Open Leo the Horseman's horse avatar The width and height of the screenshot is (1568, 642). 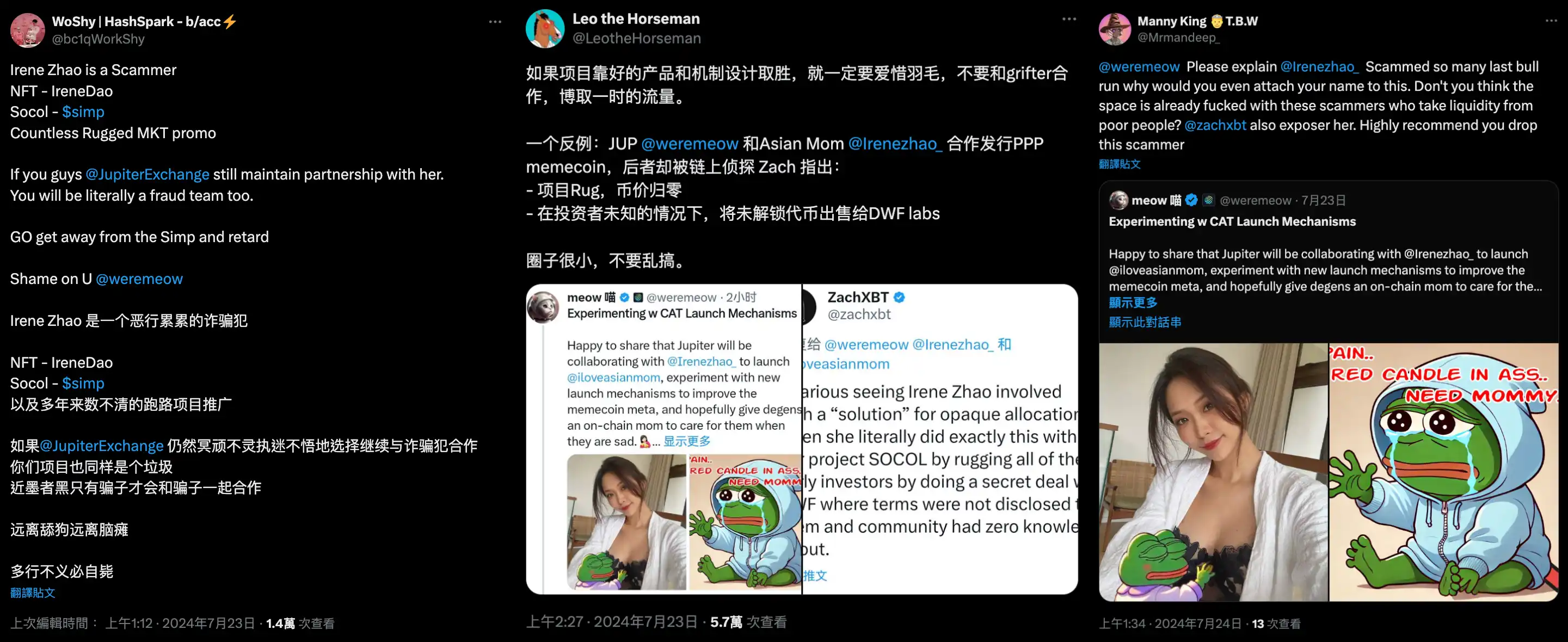click(x=545, y=29)
